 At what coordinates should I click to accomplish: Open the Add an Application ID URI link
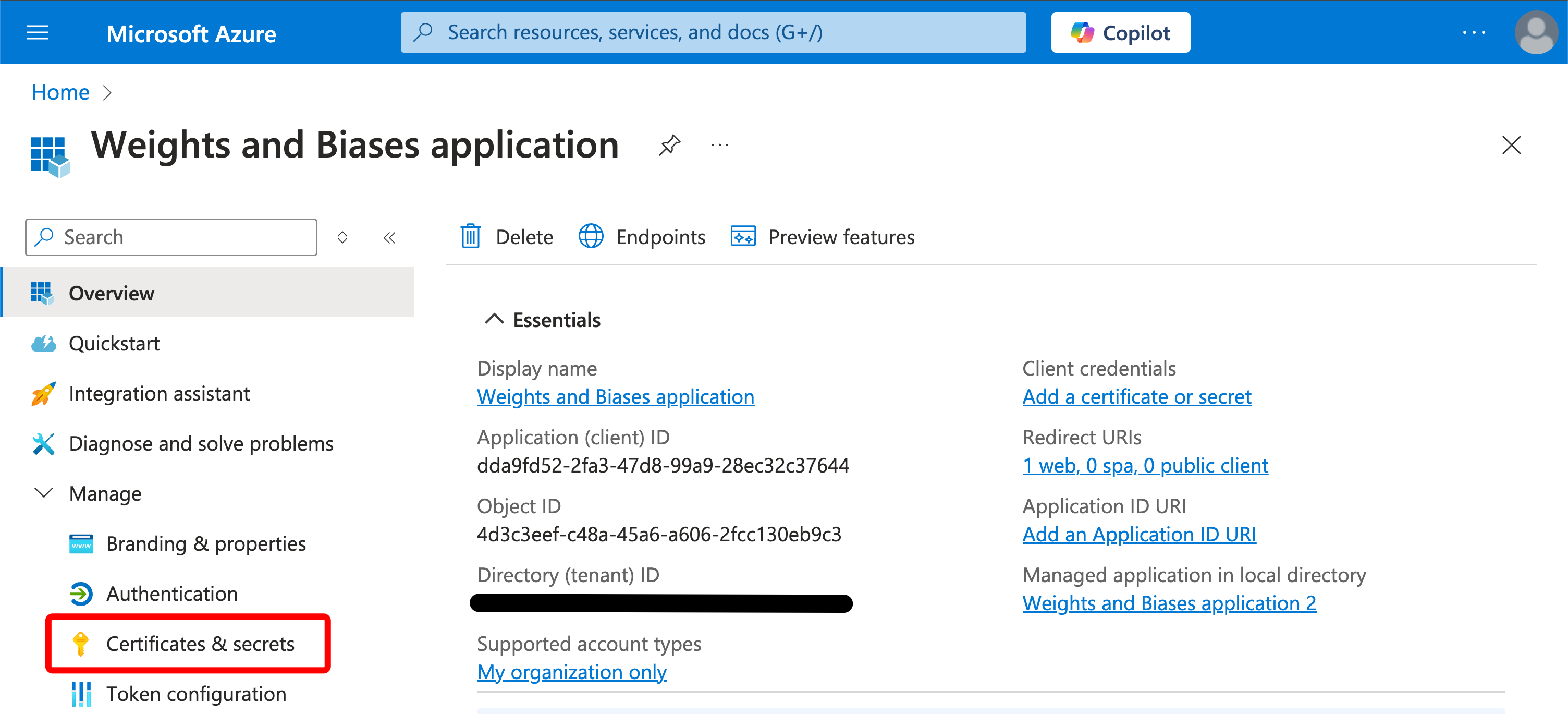[1139, 534]
